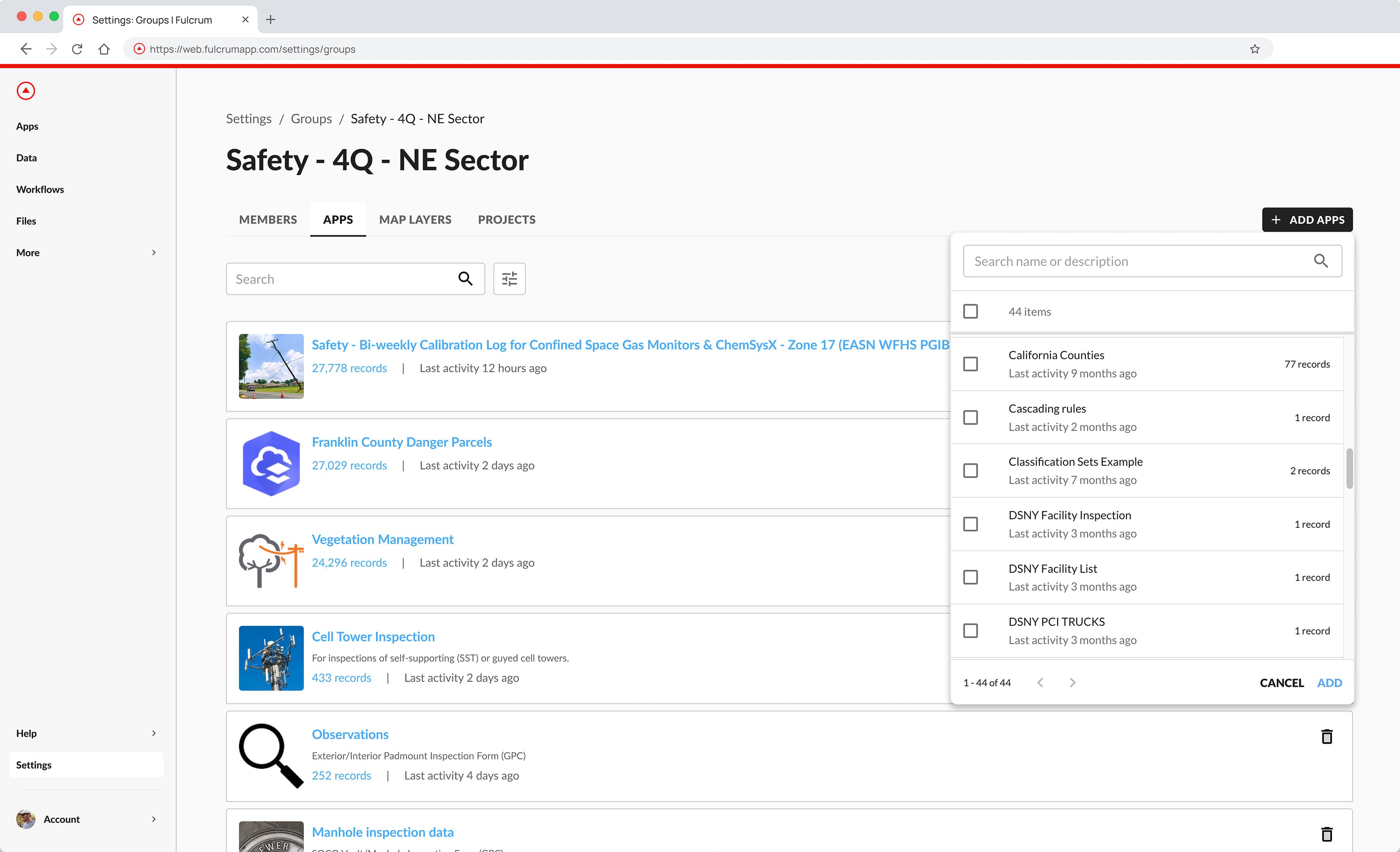This screenshot has height=852, width=1400.
Task: Click the add-apps list scrollbar
Action: pos(1349,468)
